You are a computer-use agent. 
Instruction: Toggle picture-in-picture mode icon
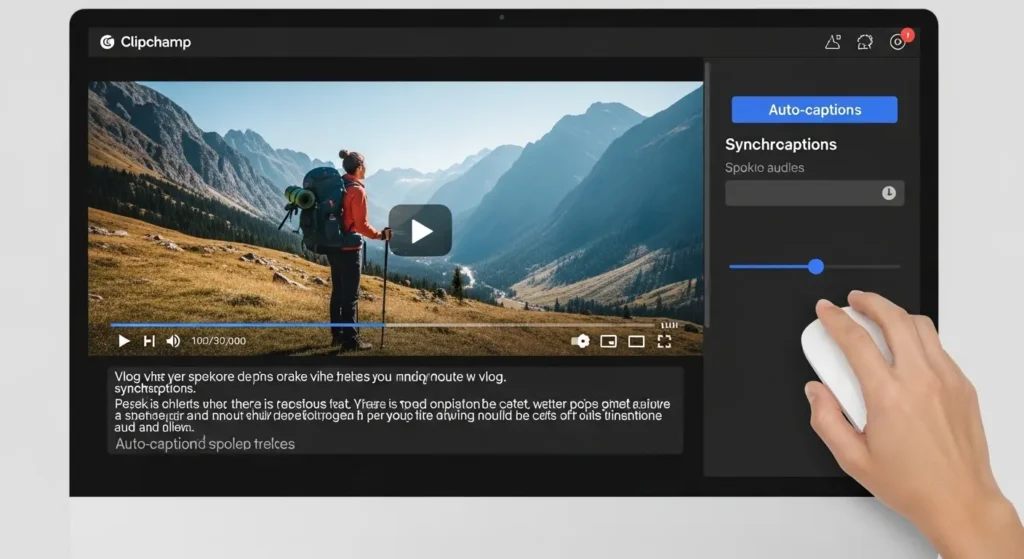608,341
